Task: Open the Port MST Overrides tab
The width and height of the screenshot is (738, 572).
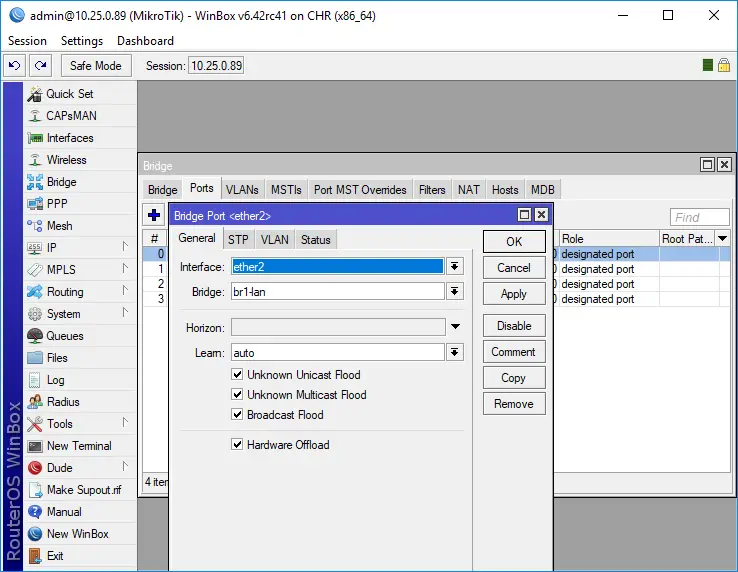Action: (x=360, y=190)
